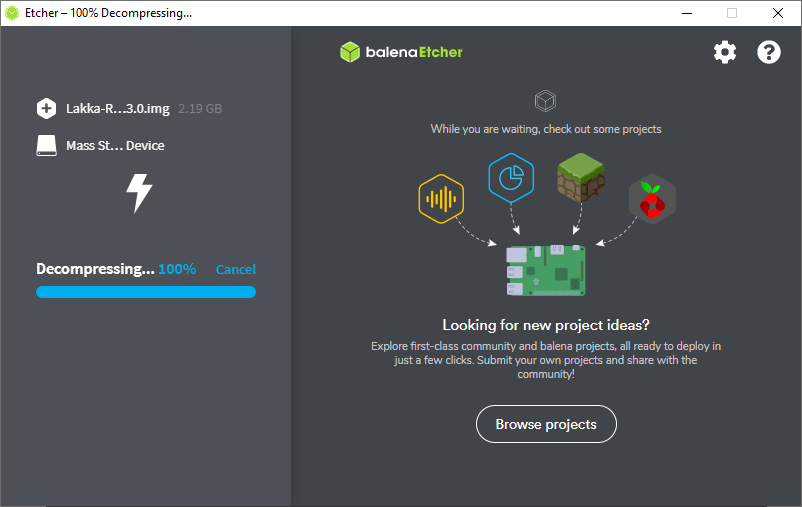Minimize the Etcher window
Viewport: 802px width, 507px height.
687,13
